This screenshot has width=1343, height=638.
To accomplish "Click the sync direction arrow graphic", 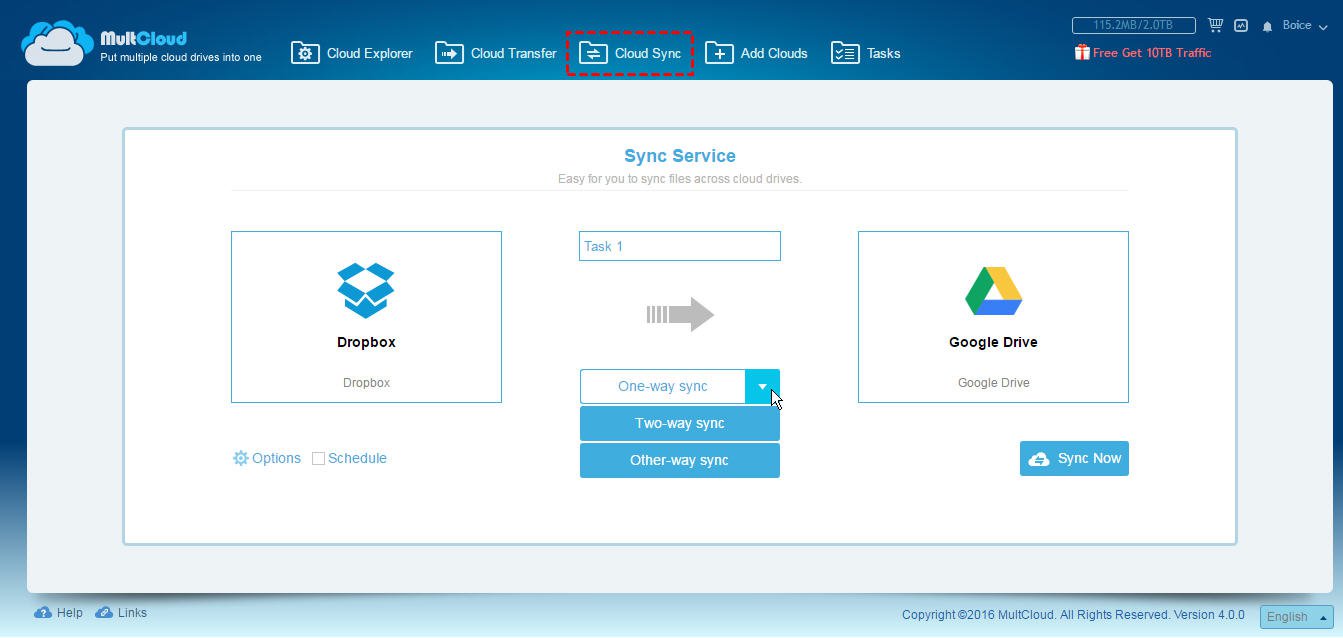I will pyautogui.click(x=680, y=315).
